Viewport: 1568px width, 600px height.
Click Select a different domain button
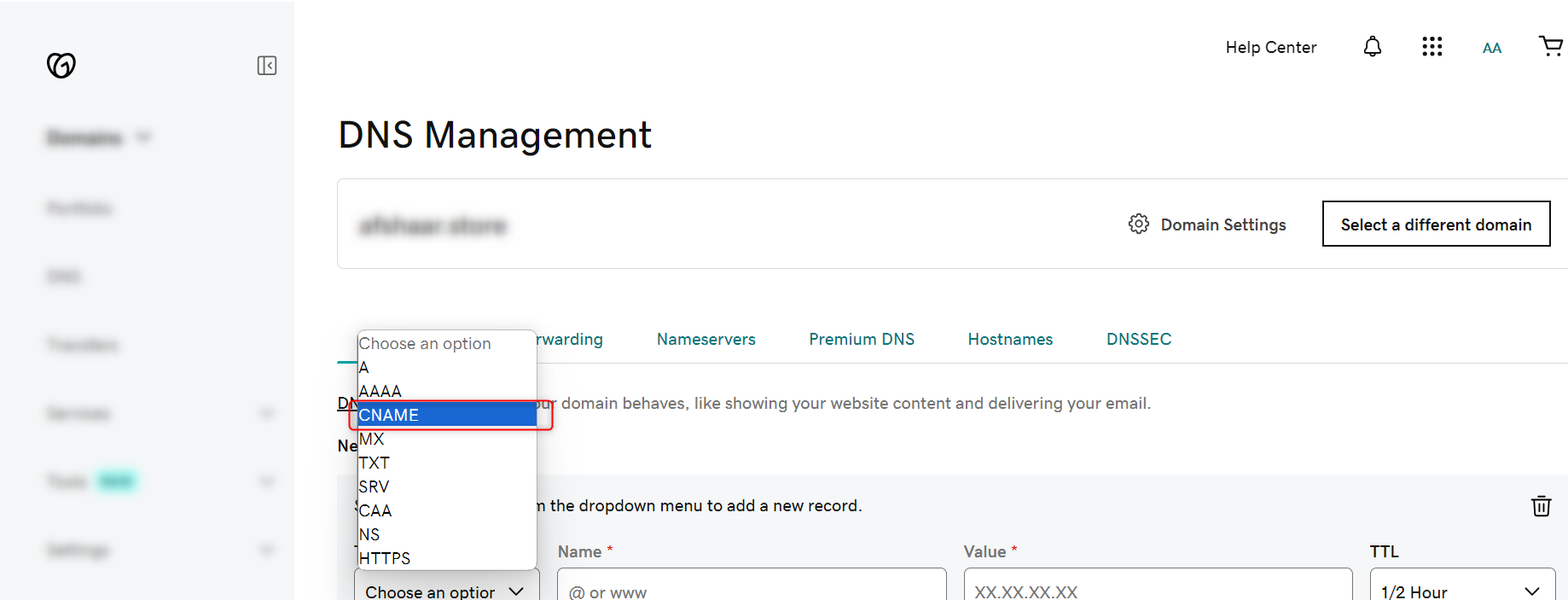[1436, 224]
